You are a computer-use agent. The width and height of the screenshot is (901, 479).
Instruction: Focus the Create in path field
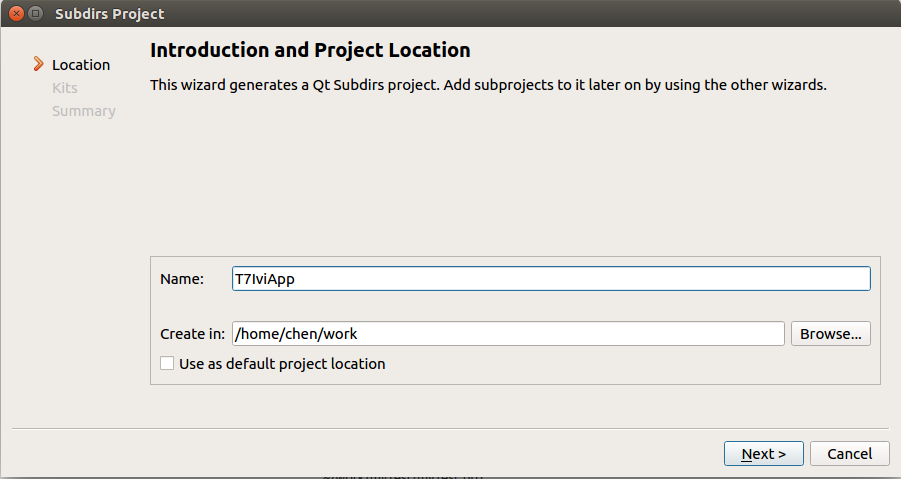click(x=508, y=334)
